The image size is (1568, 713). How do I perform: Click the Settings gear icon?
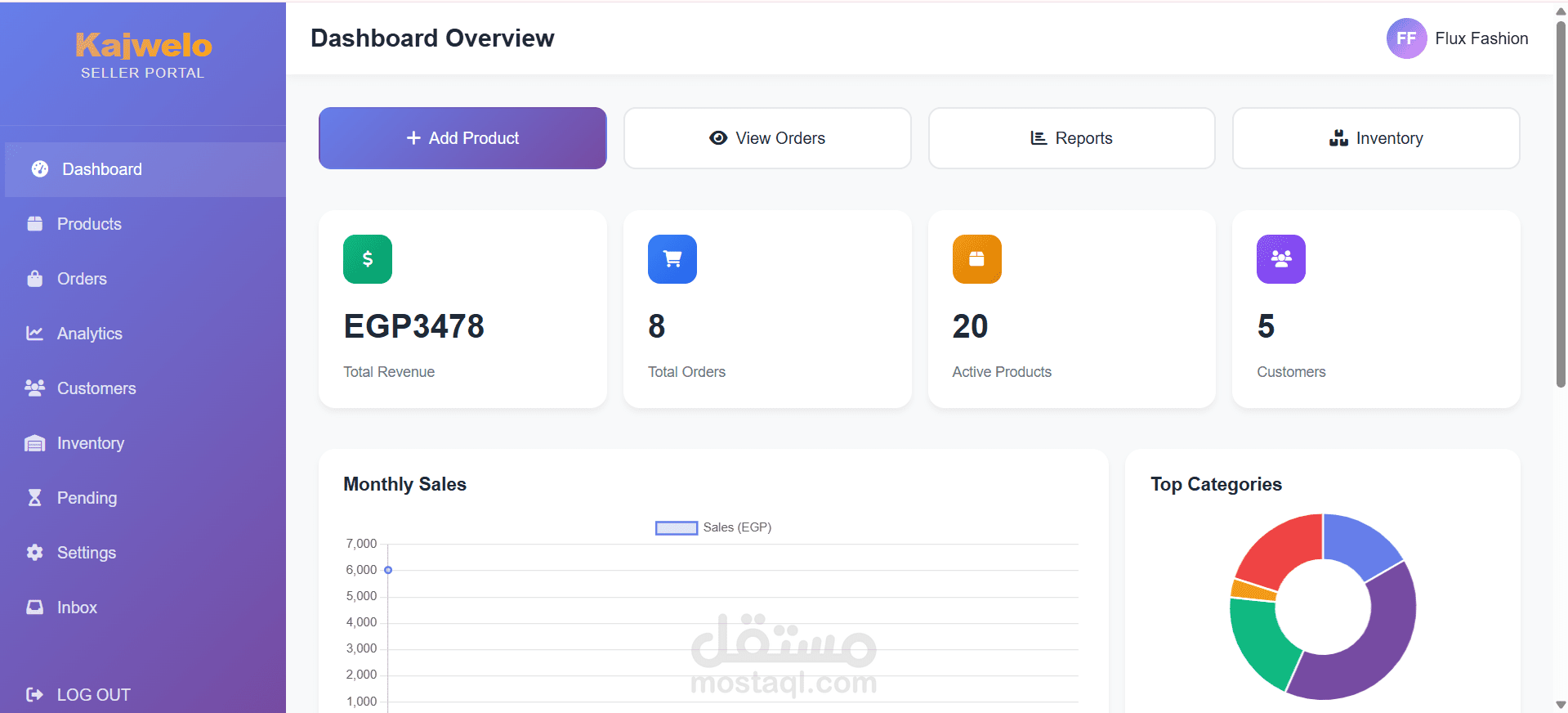point(34,553)
